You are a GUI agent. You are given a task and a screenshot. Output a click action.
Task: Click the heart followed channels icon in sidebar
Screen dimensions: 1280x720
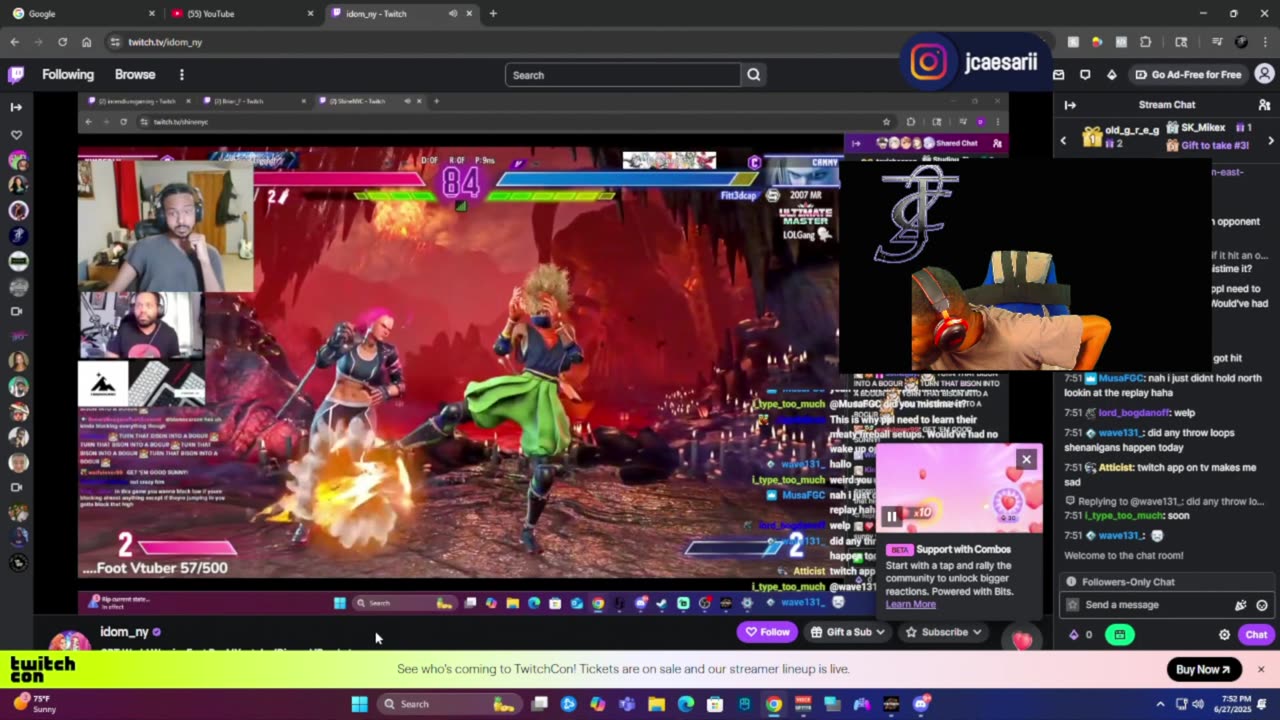(x=16, y=134)
